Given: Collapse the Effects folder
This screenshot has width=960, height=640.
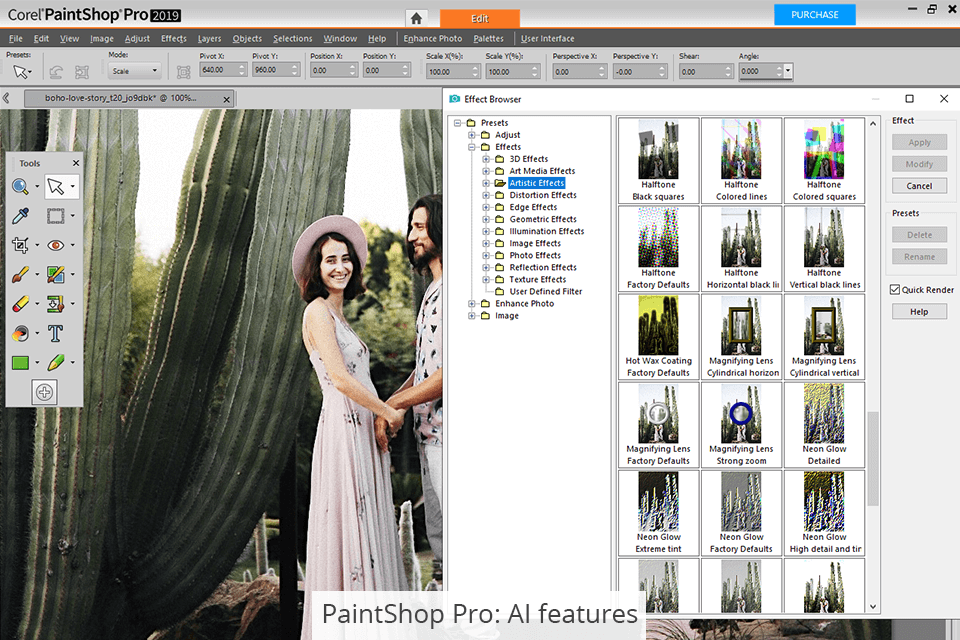Looking at the screenshot, I should [x=472, y=147].
